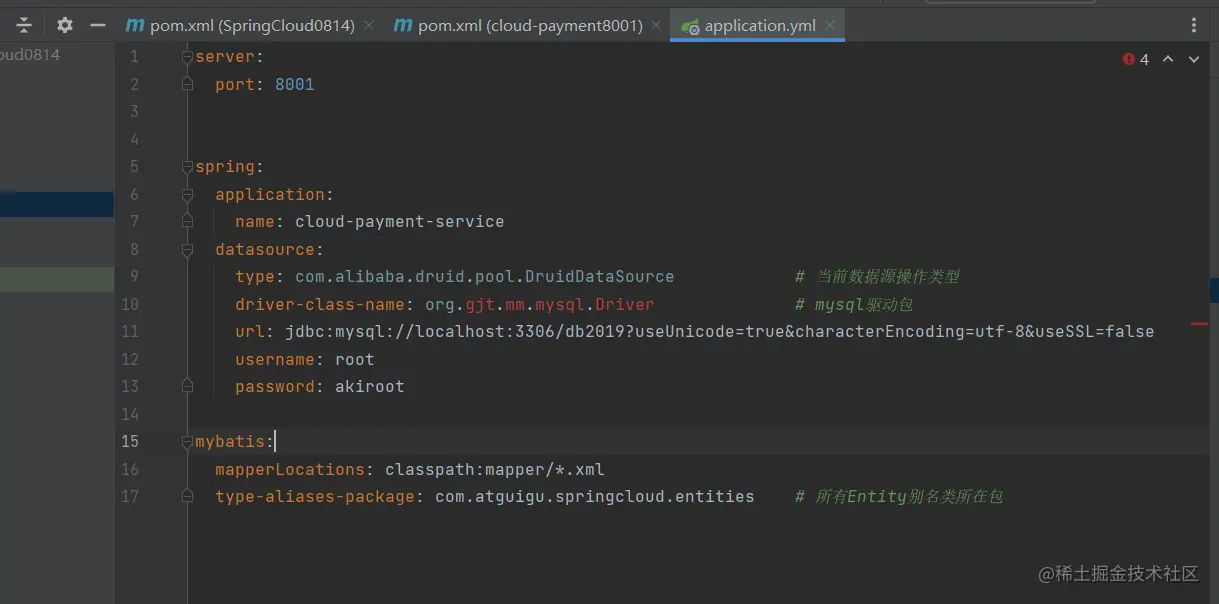This screenshot has width=1219, height=604.
Task: Click the datasource key
Action: click(265, 249)
